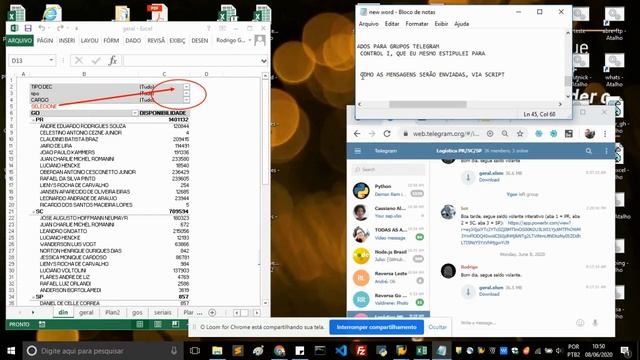Open the Reversa Leste chat
Image resolution: width=640 pixels, height=360 pixels.
coord(388,278)
